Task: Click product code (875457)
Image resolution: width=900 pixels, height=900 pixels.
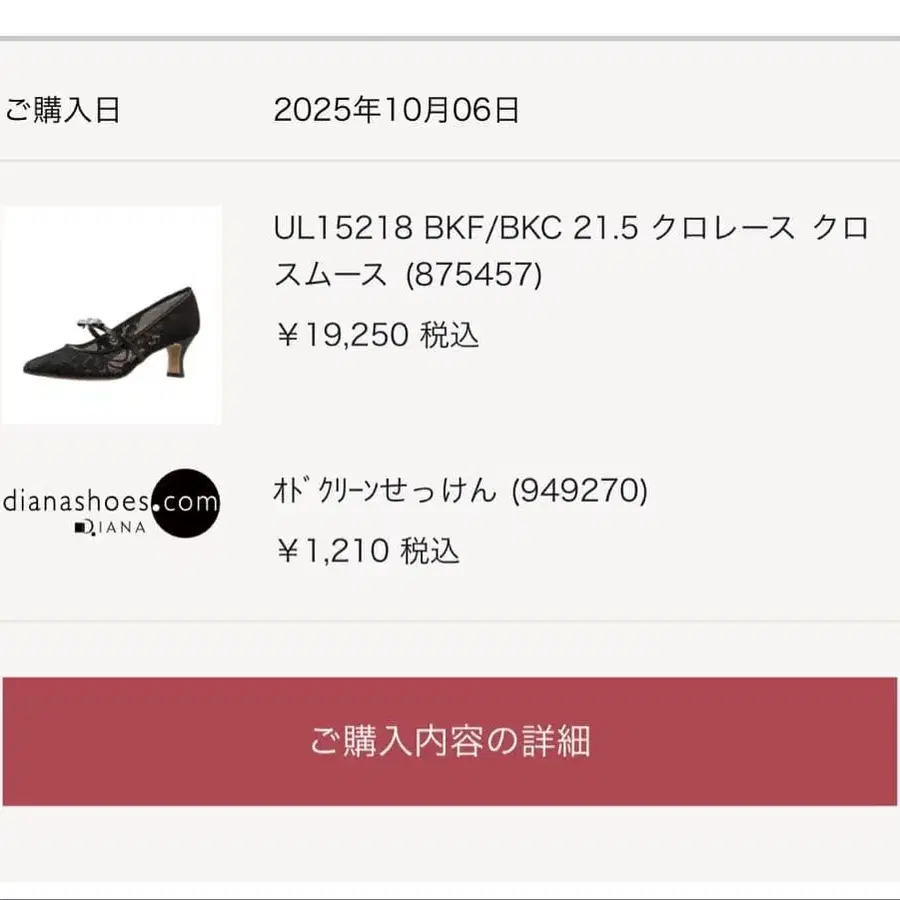Action: [474, 275]
